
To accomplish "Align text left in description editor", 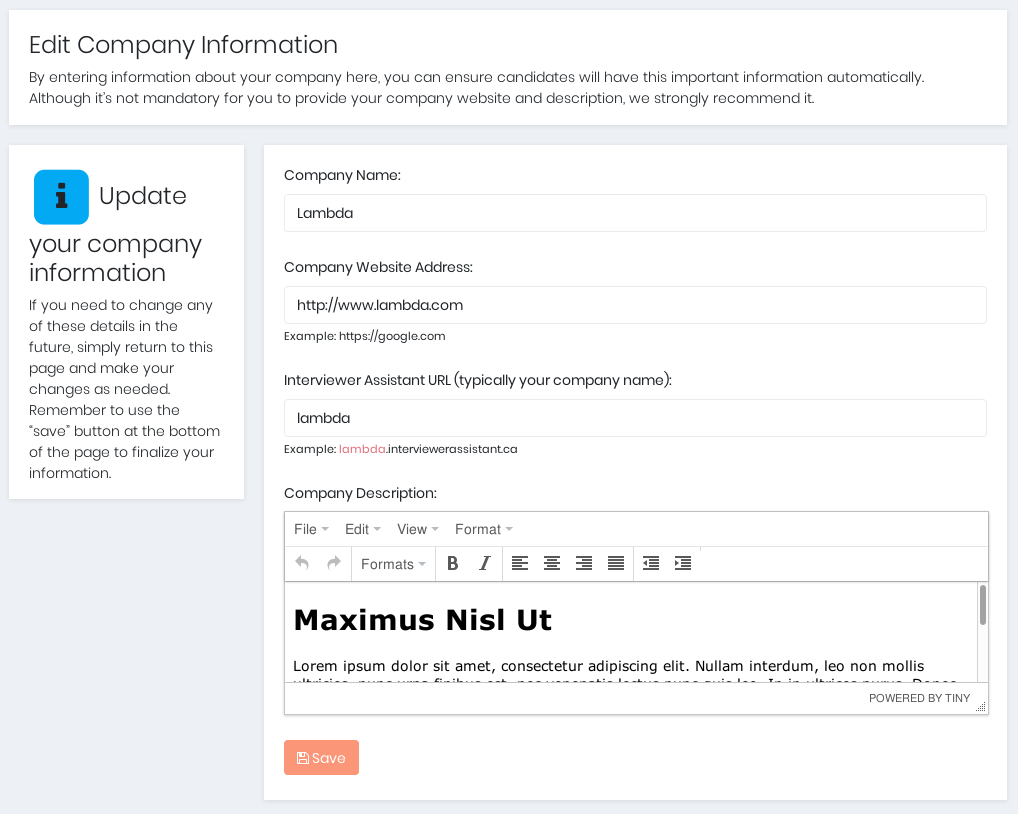I will click(520, 564).
